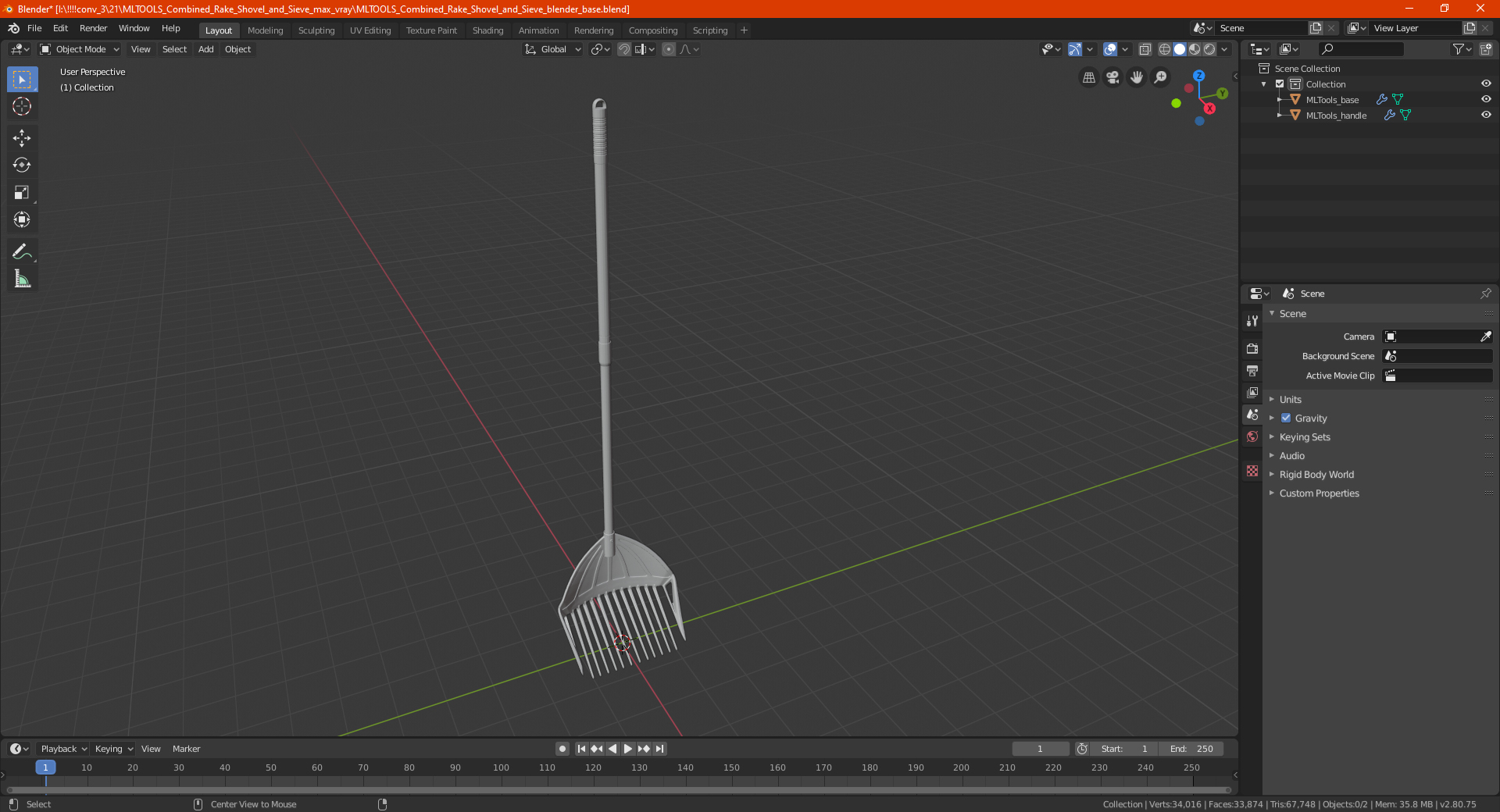The image size is (1500, 812).
Task: Click the outliner filter funnel icon
Action: [x=1462, y=49]
